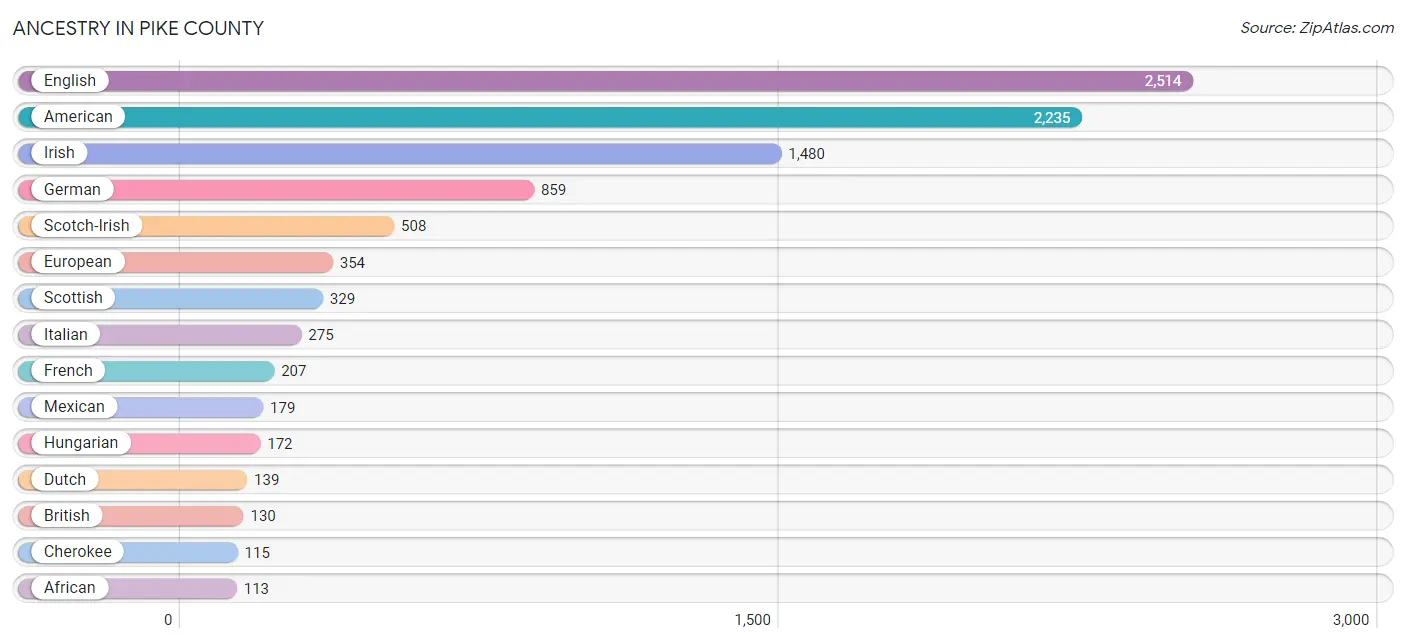1406x644 pixels.
Task: Click the Italian label pill
Action: (66, 334)
